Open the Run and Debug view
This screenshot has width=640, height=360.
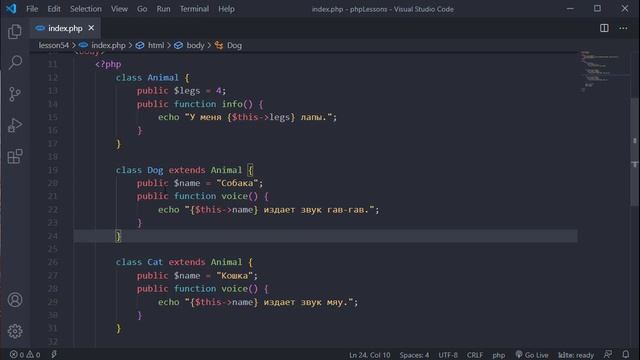coord(15,125)
